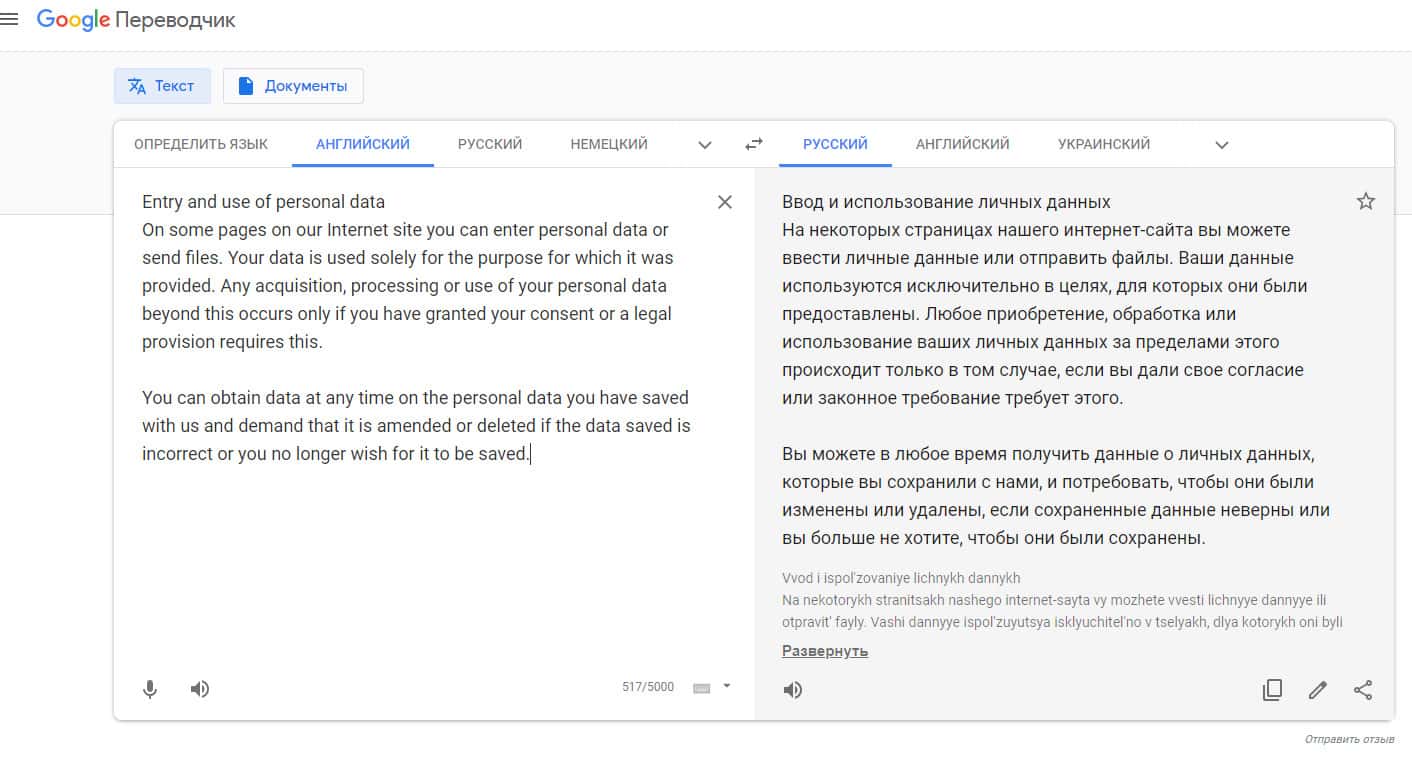Choose УКРАИНСКИЙ as target language
The image size is (1412, 761).
[1104, 144]
